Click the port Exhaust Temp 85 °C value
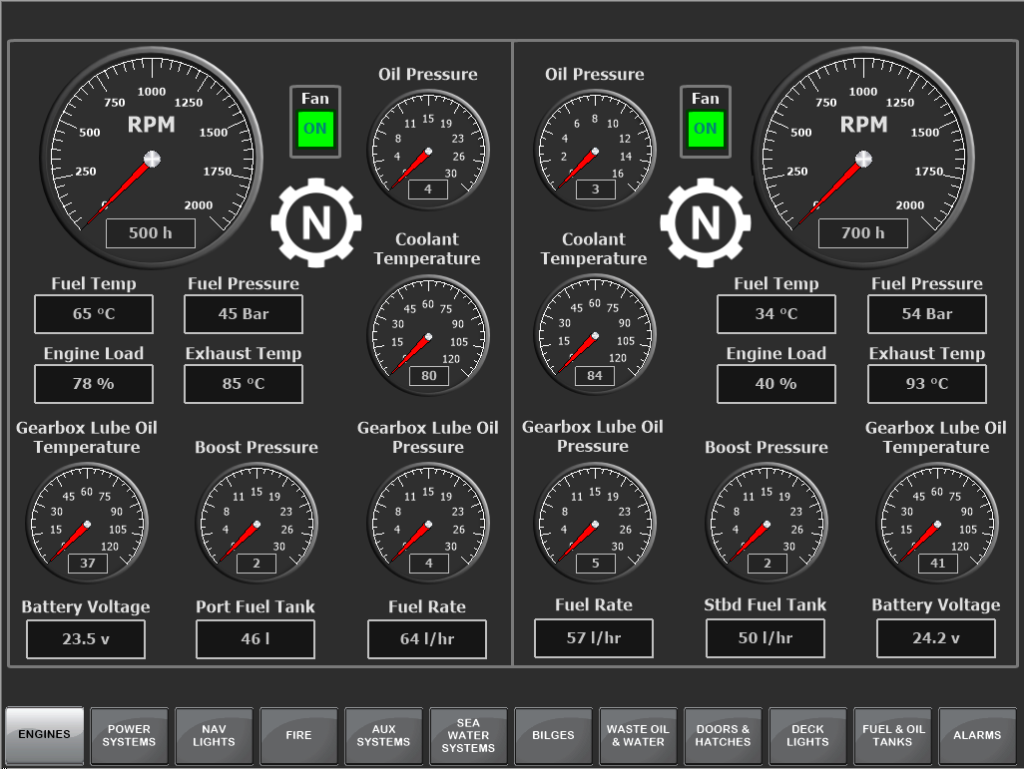 click(244, 384)
